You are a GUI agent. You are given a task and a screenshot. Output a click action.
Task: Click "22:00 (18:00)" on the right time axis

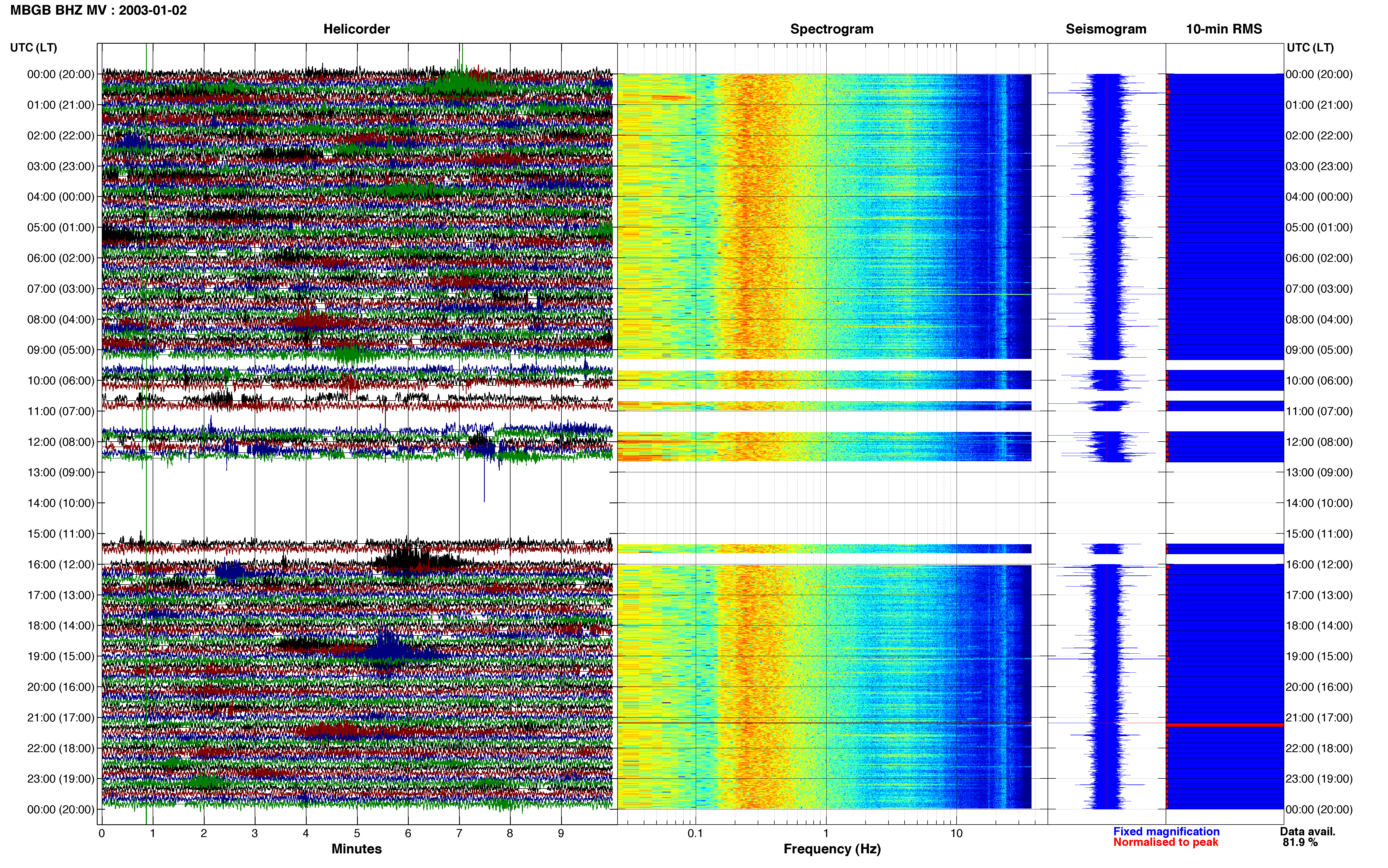pyautogui.click(x=1319, y=748)
